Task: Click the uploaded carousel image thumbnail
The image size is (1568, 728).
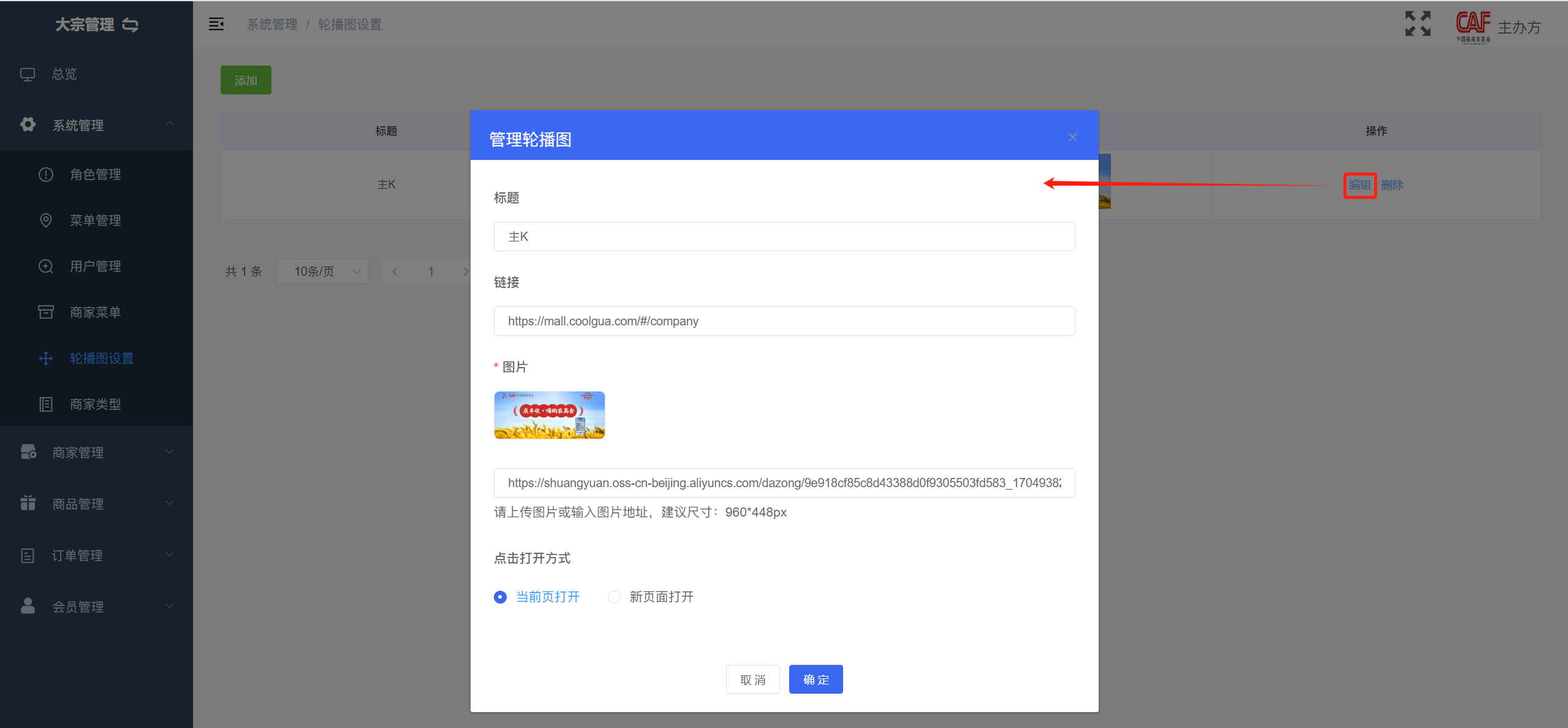Action: point(549,415)
